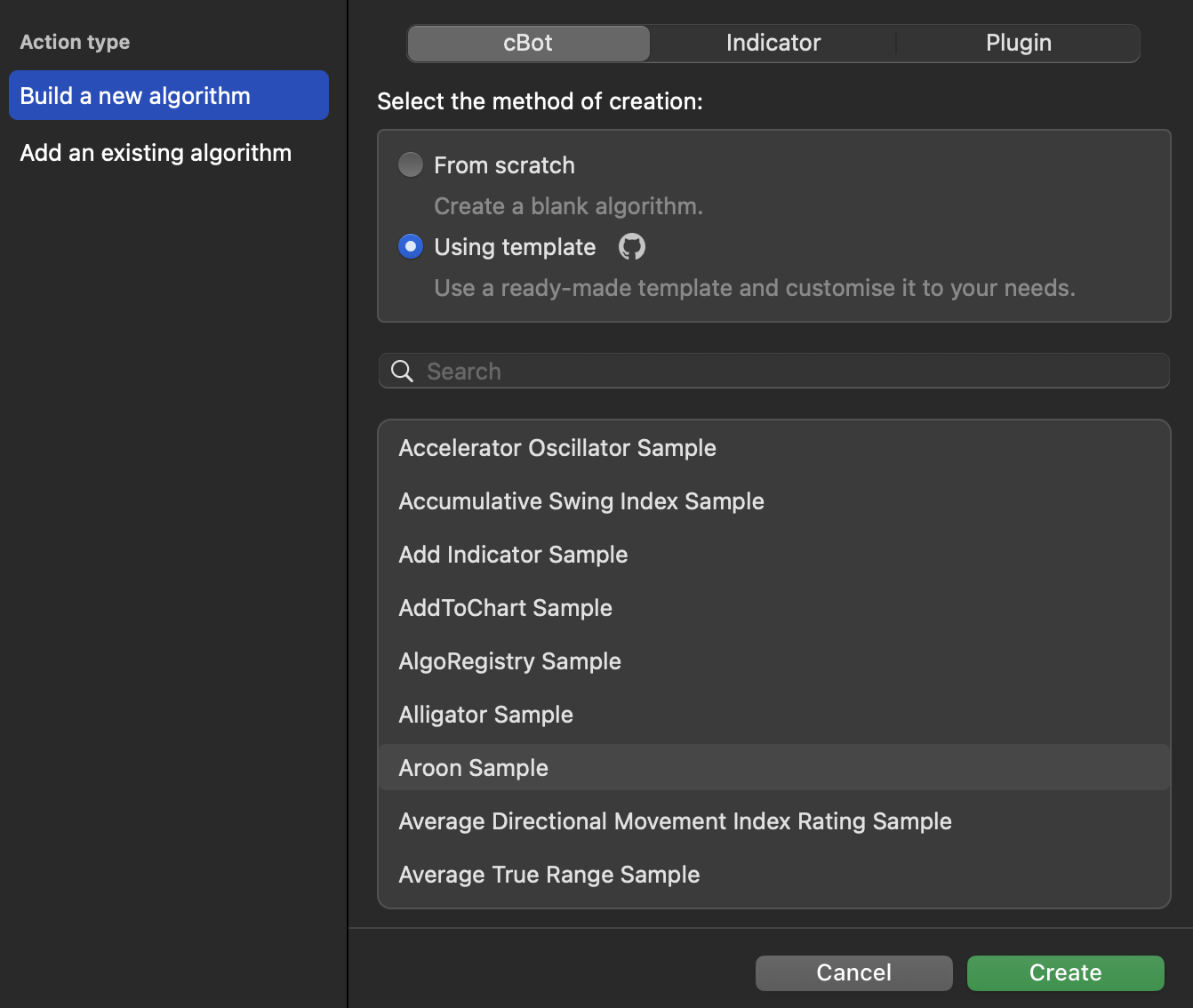Pick the Alligator Sample template

coord(485,715)
